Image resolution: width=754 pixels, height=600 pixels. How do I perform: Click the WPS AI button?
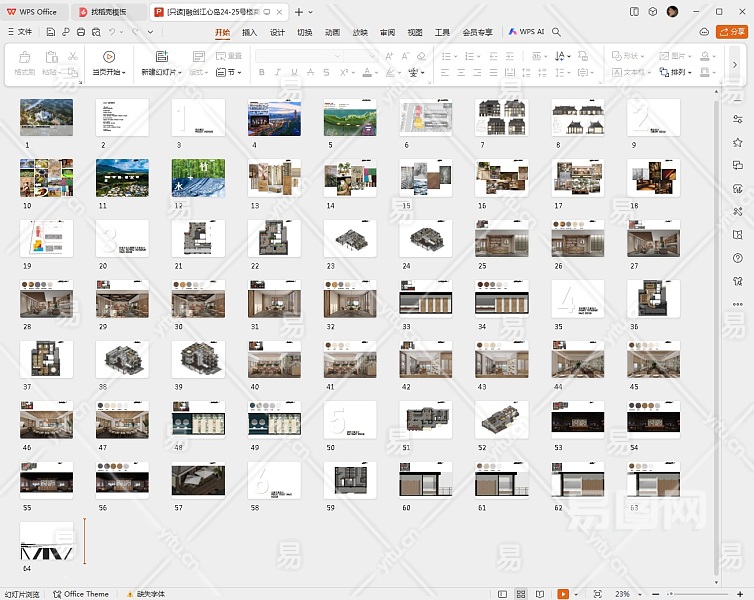[x=526, y=32]
